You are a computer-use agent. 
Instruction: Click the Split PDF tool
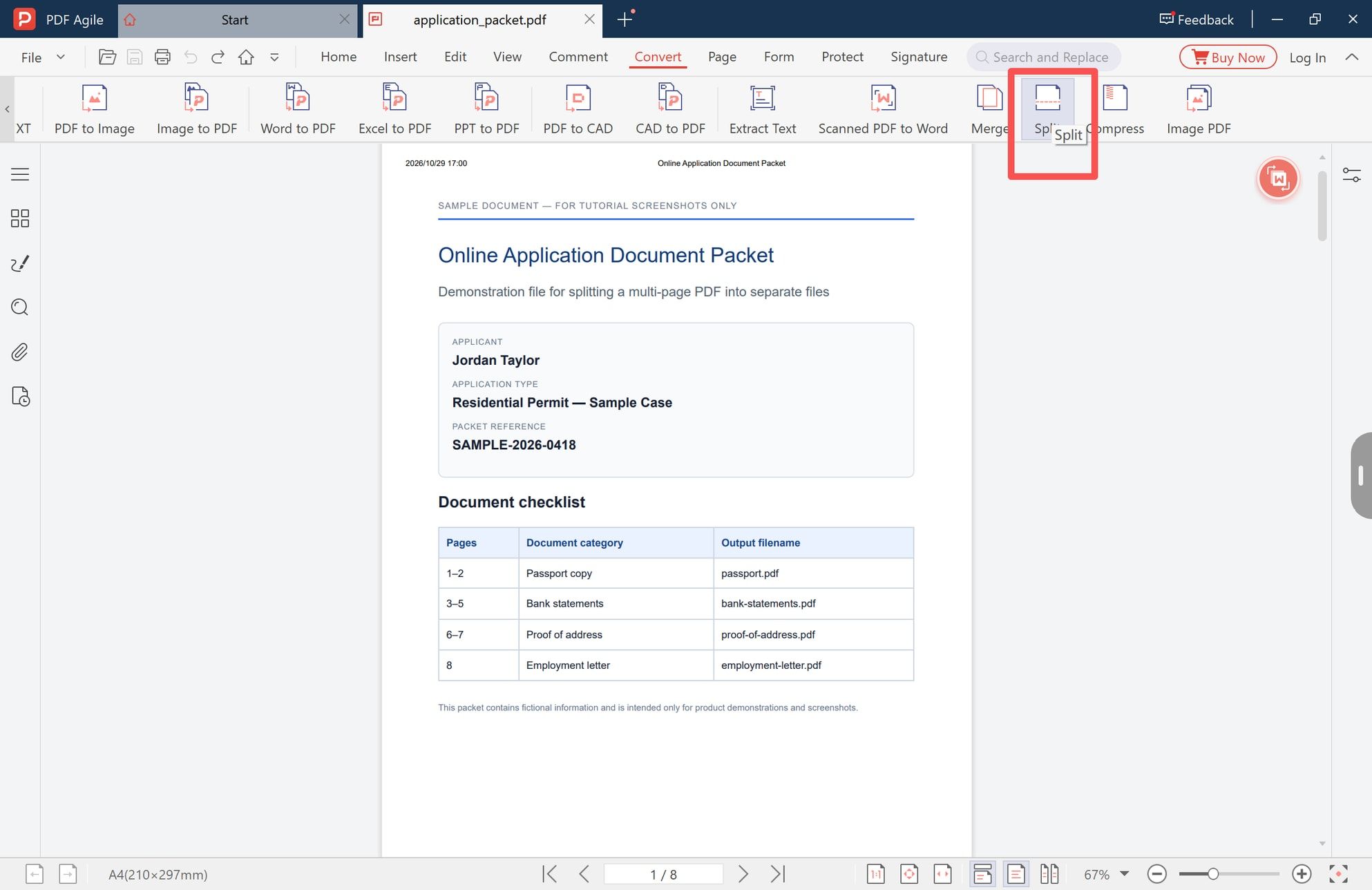(1047, 109)
